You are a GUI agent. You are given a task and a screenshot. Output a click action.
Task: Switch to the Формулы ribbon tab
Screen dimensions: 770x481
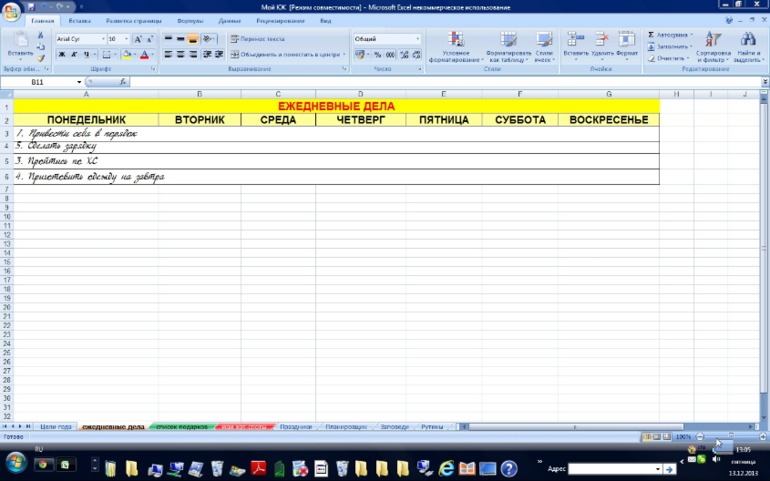tap(190, 21)
